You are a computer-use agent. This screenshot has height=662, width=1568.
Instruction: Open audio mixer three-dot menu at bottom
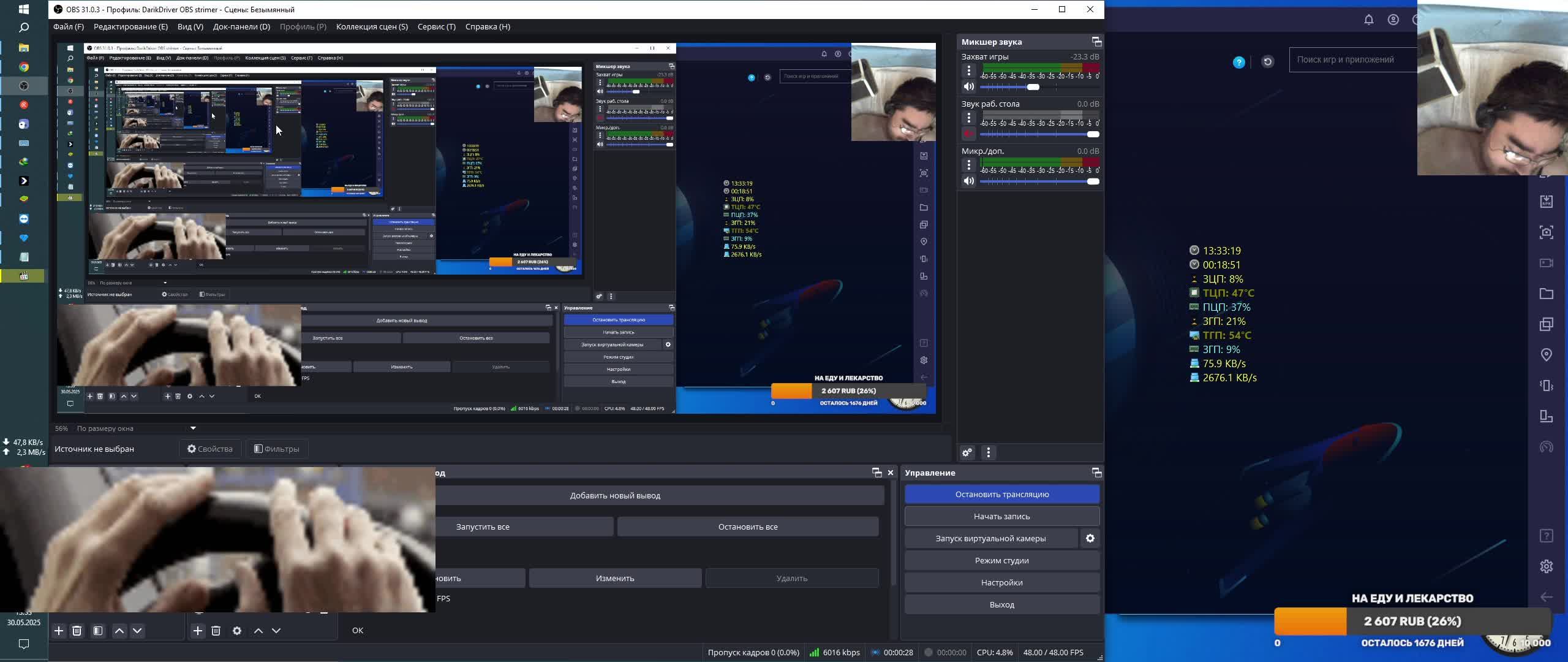[x=989, y=452]
